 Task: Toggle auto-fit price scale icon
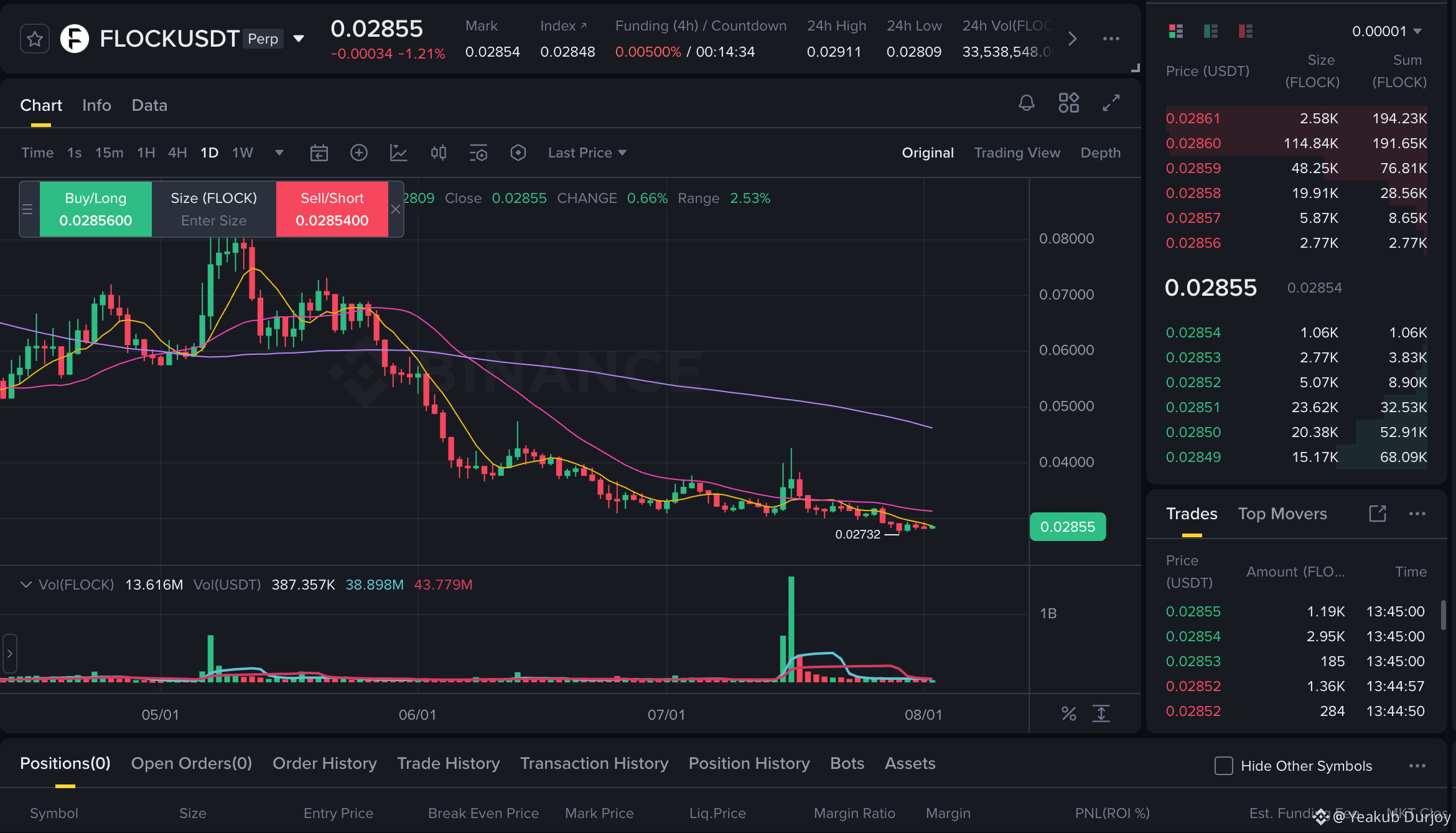(x=1101, y=713)
